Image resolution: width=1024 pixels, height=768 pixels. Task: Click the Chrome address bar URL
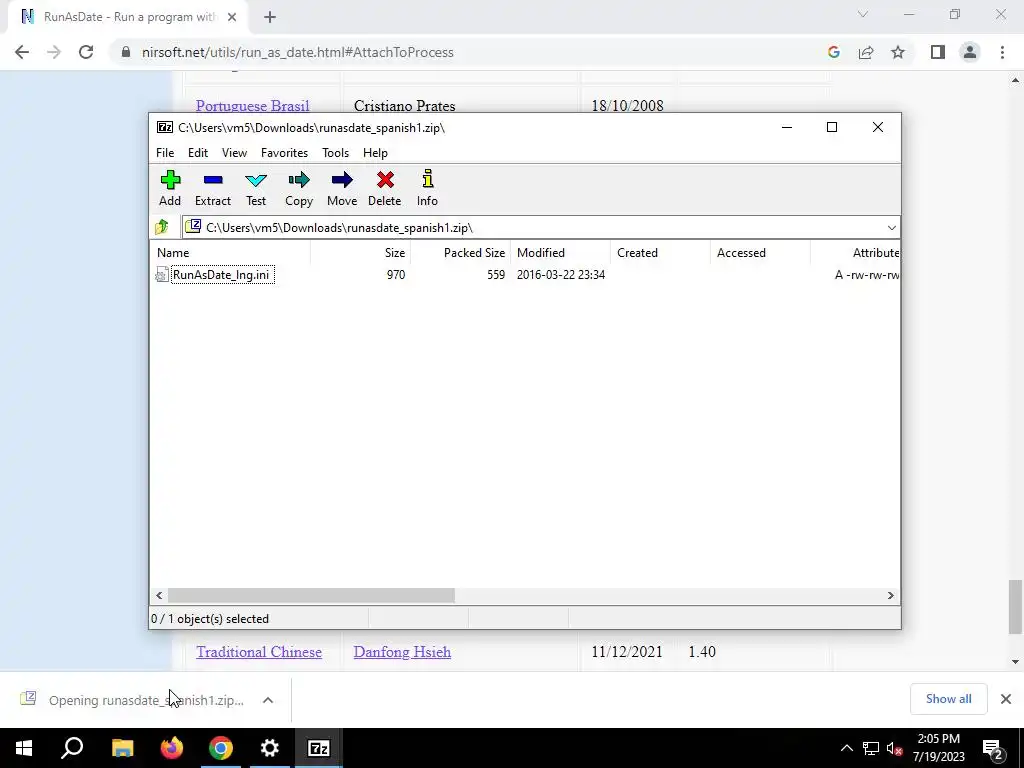(x=297, y=52)
